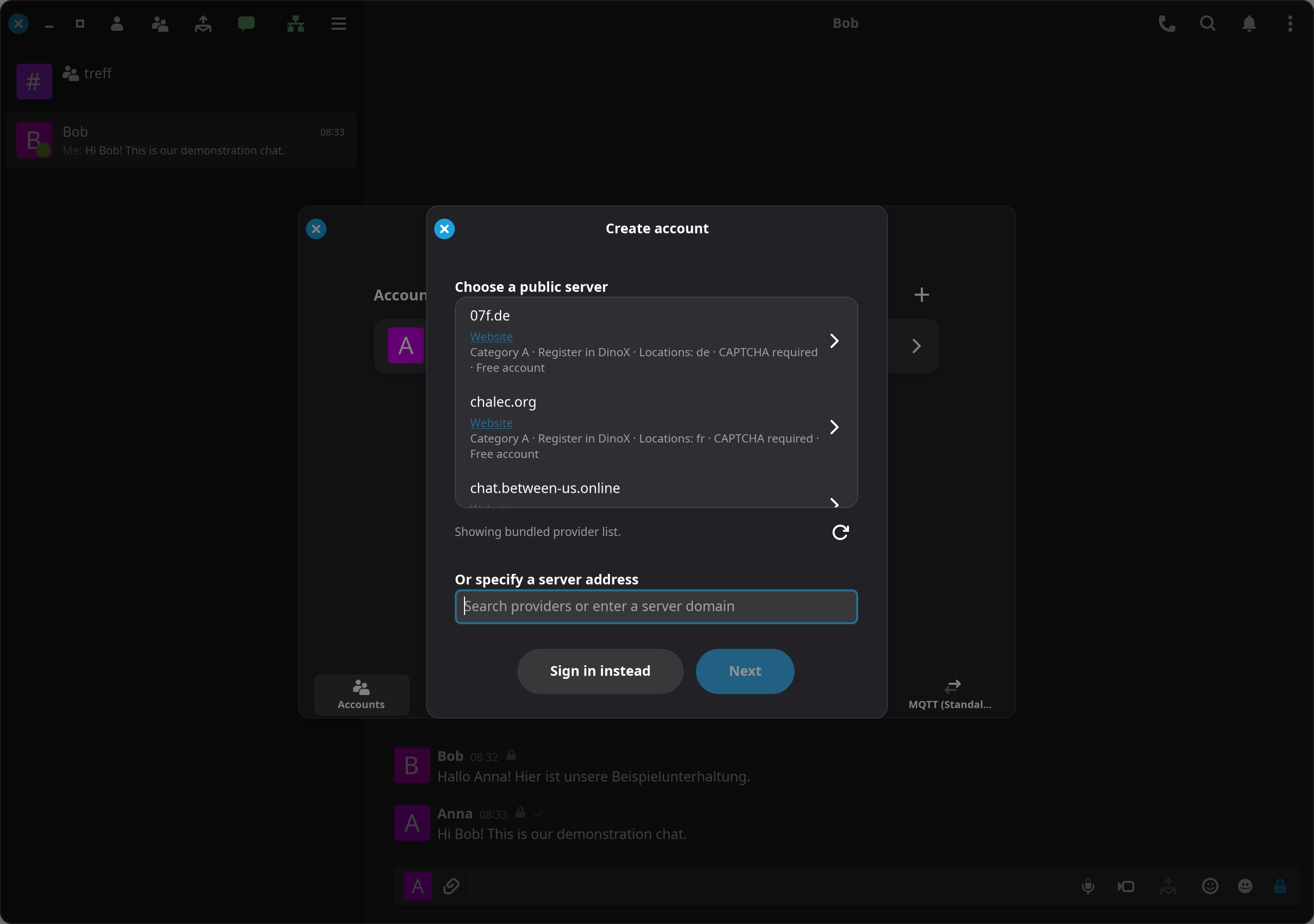Viewport: 1314px width, 924px height.
Task: Click account avatar A in message bar
Action: tap(418, 886)
